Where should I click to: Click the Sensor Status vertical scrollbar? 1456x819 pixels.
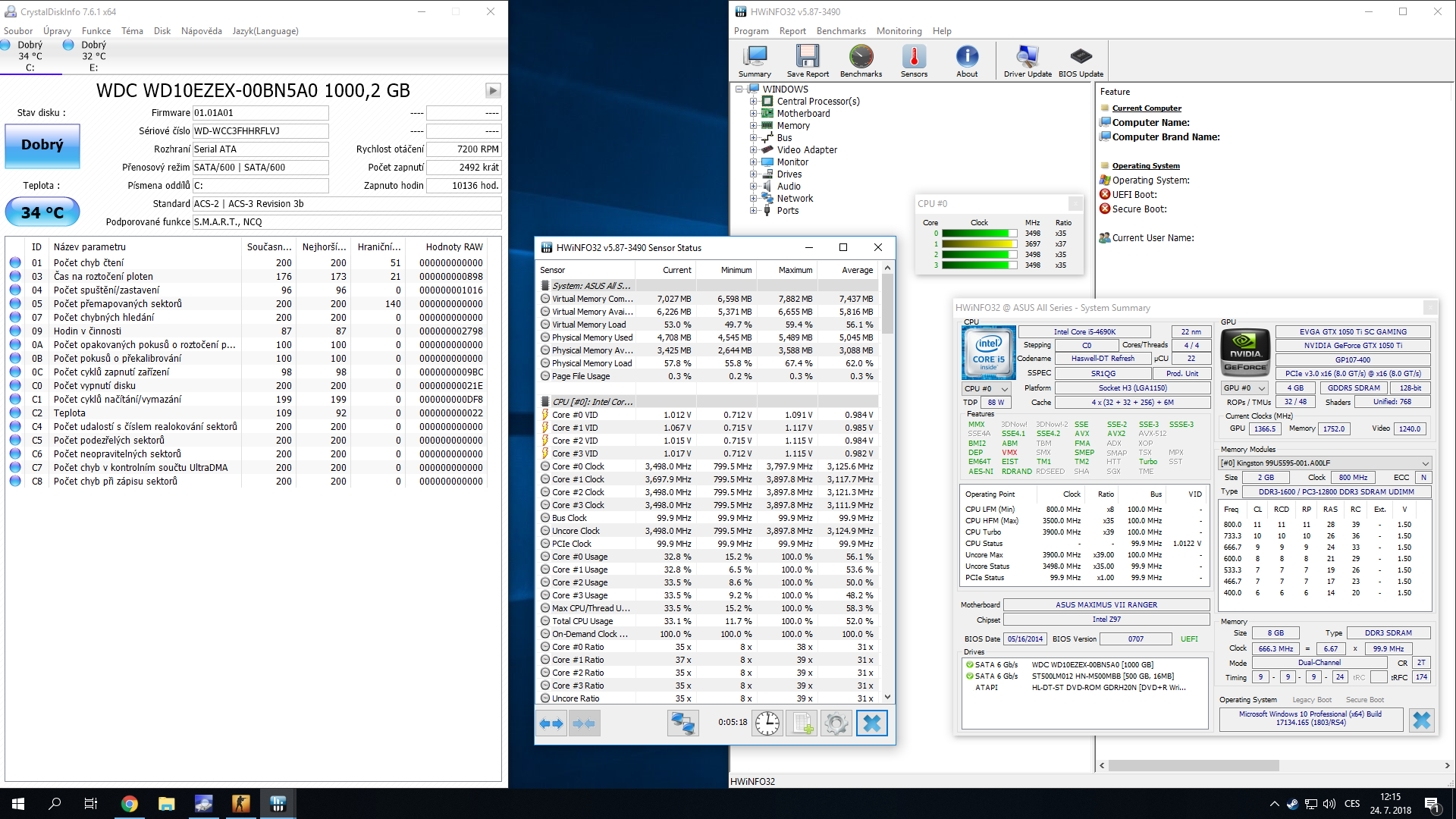click(x=887, y=482)
